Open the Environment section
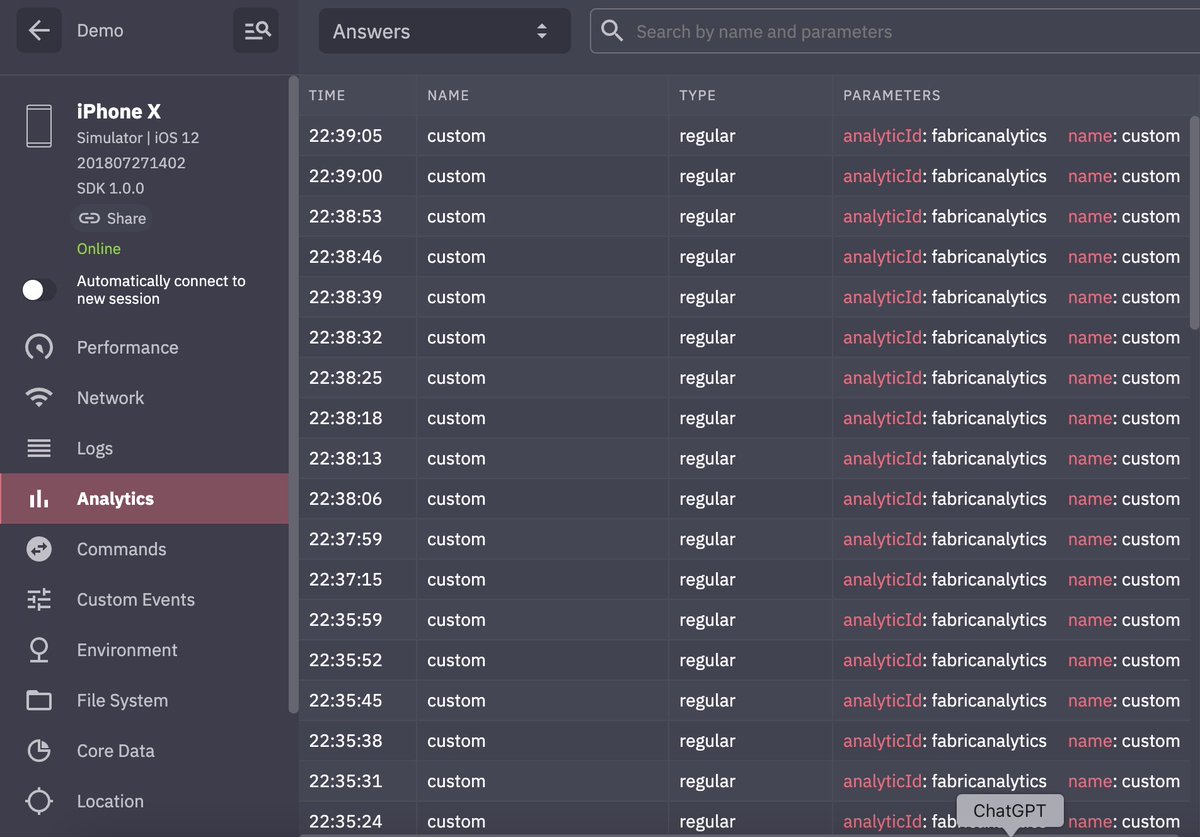This screenshot has height=837, width=1200. 144,650
